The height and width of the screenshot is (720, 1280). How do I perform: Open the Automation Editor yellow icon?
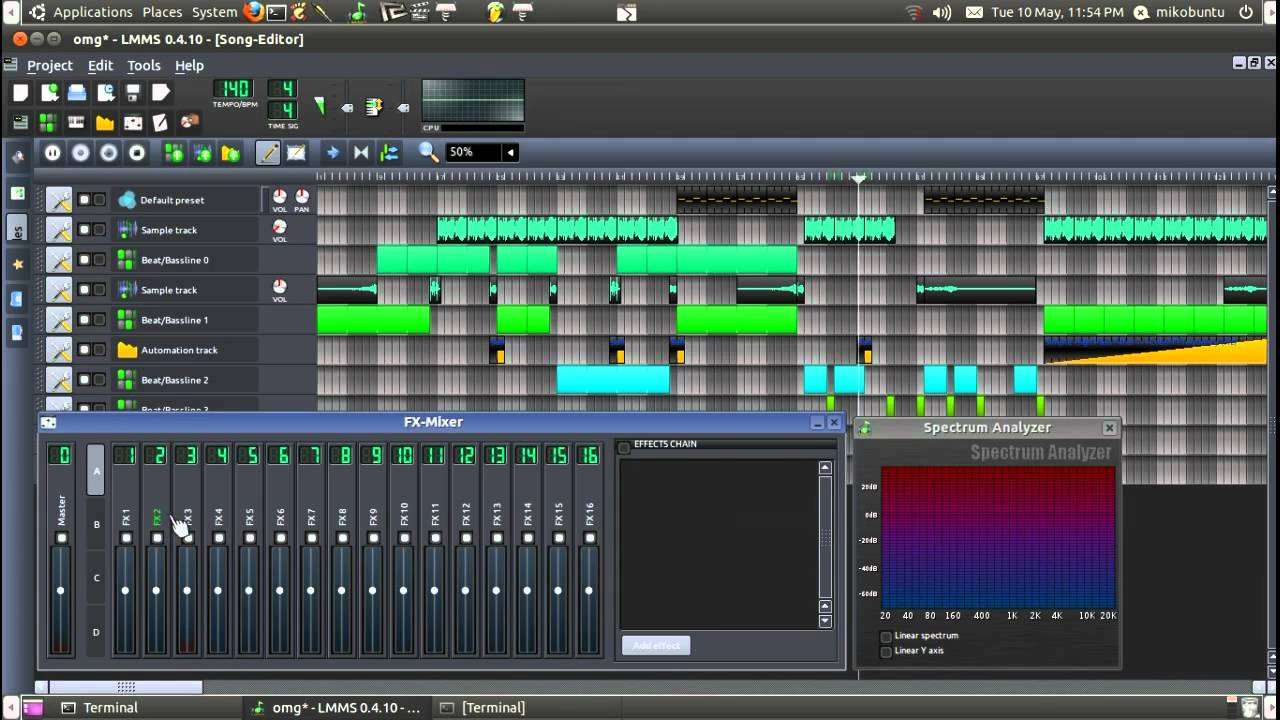104,122
